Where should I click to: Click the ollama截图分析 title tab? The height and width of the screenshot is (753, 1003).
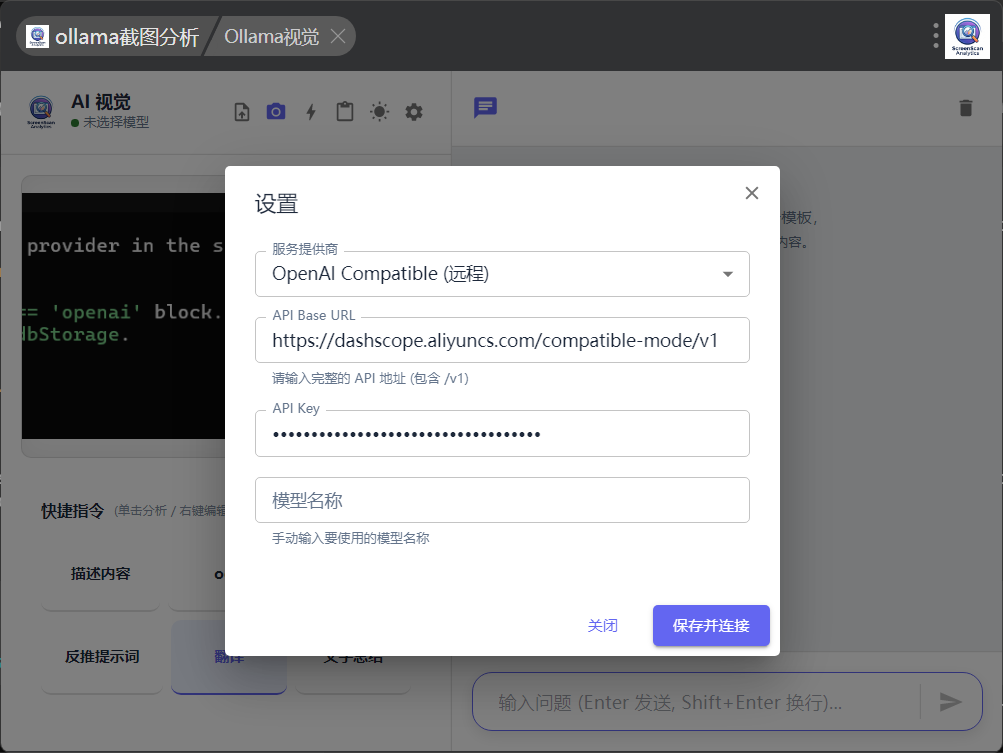point(113,36)
